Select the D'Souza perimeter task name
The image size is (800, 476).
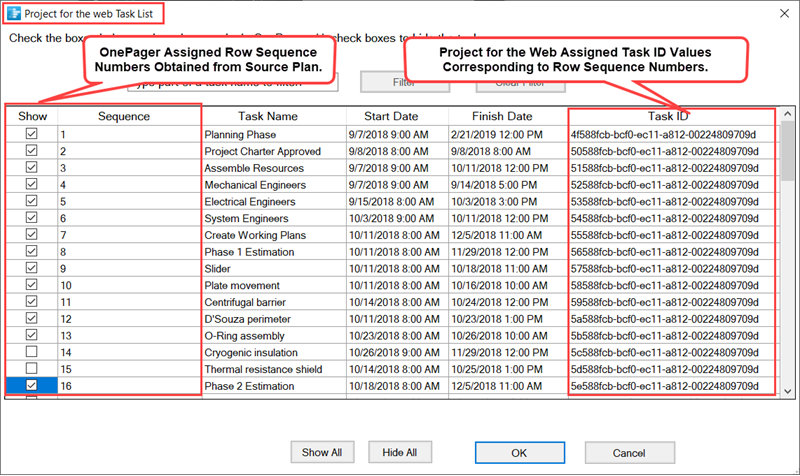pos(247,319)
